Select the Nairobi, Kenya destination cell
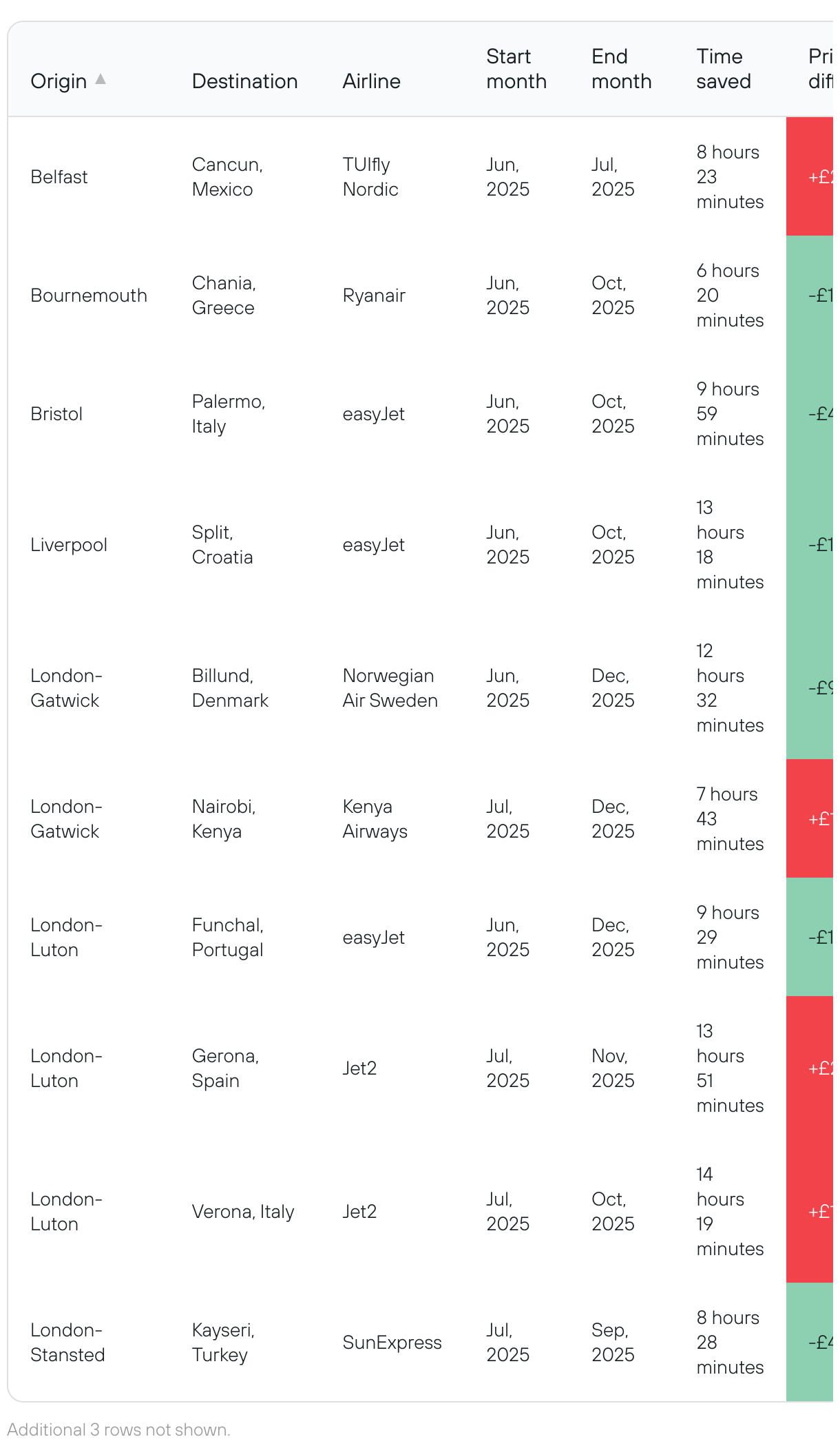 click(224, 819)
